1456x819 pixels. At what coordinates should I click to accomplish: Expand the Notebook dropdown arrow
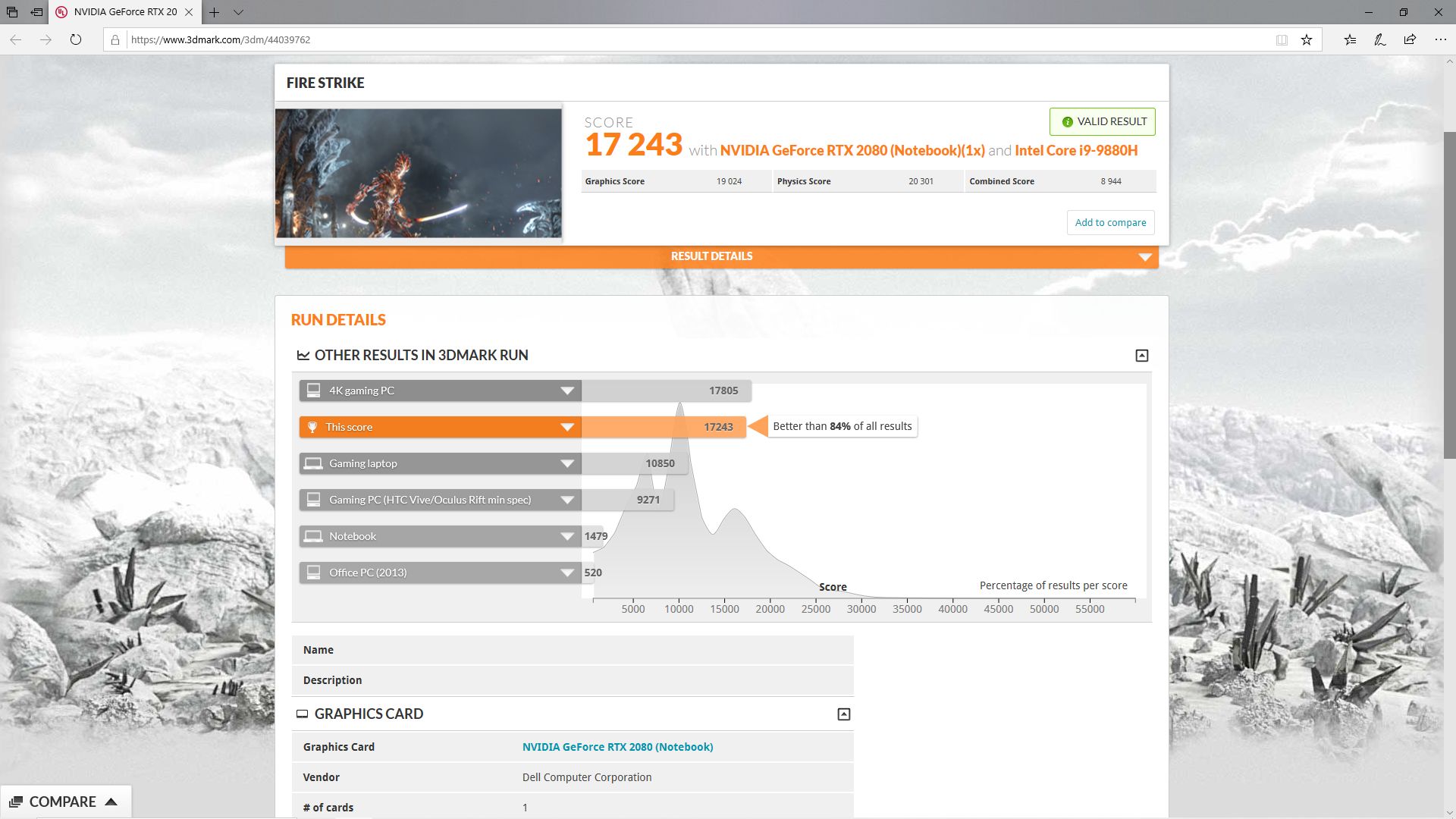coord(567,536)
